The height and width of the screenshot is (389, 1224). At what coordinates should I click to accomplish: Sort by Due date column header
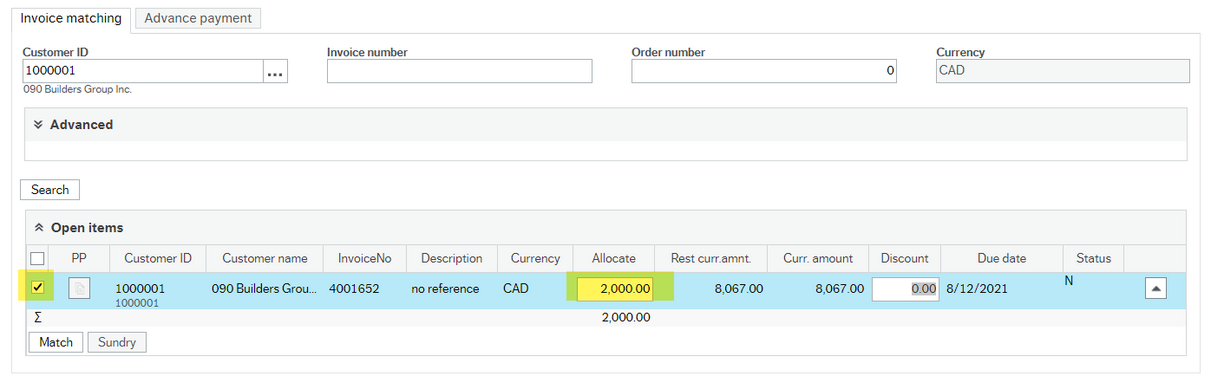point(1001,258)
